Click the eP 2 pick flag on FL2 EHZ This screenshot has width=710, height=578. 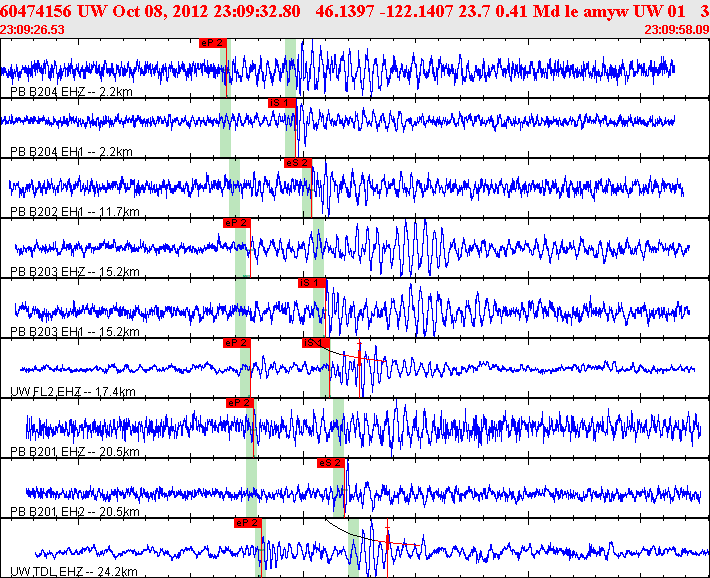(237, 343)
